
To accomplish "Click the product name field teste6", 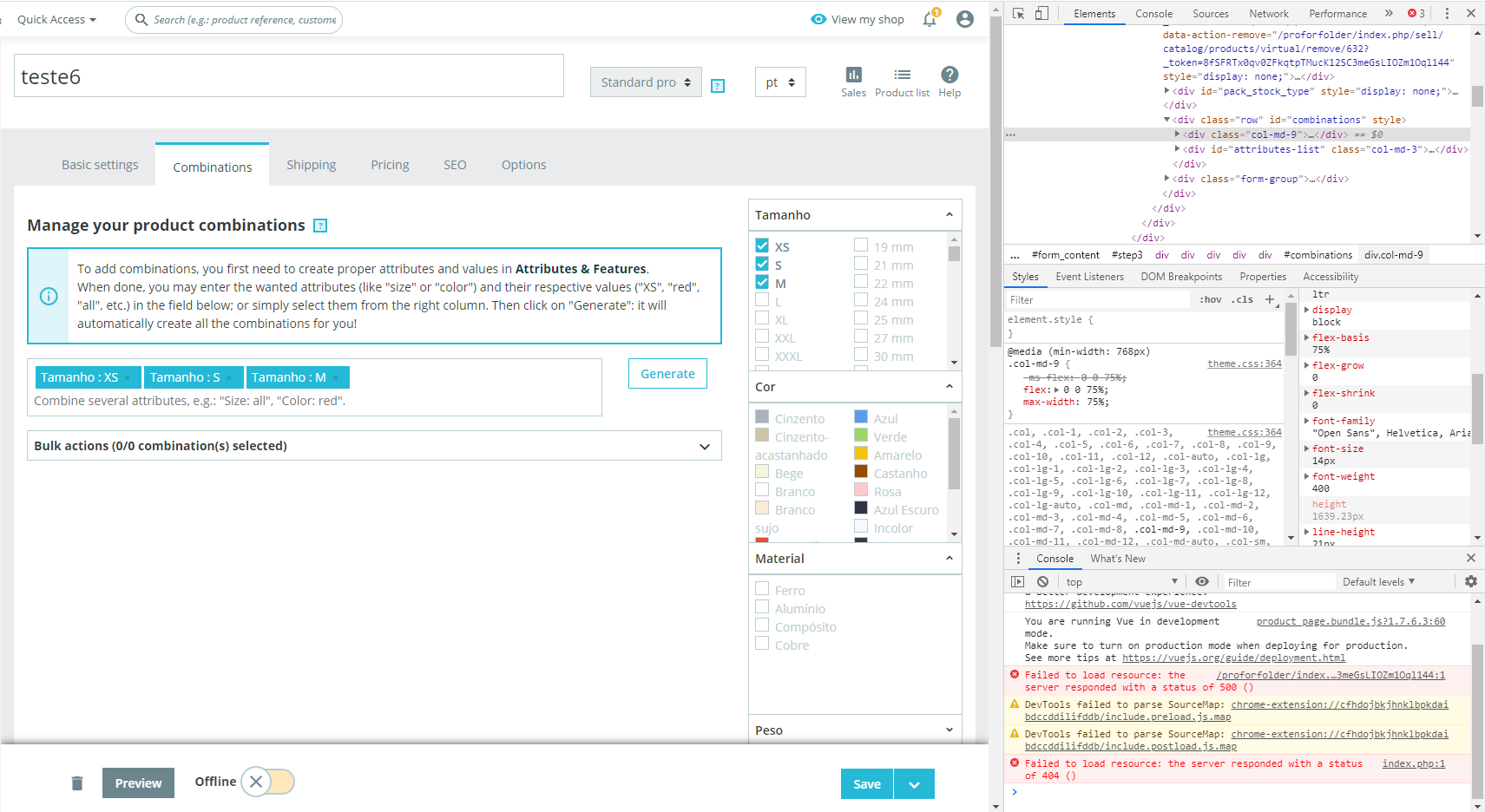I will tap(289, 76).
